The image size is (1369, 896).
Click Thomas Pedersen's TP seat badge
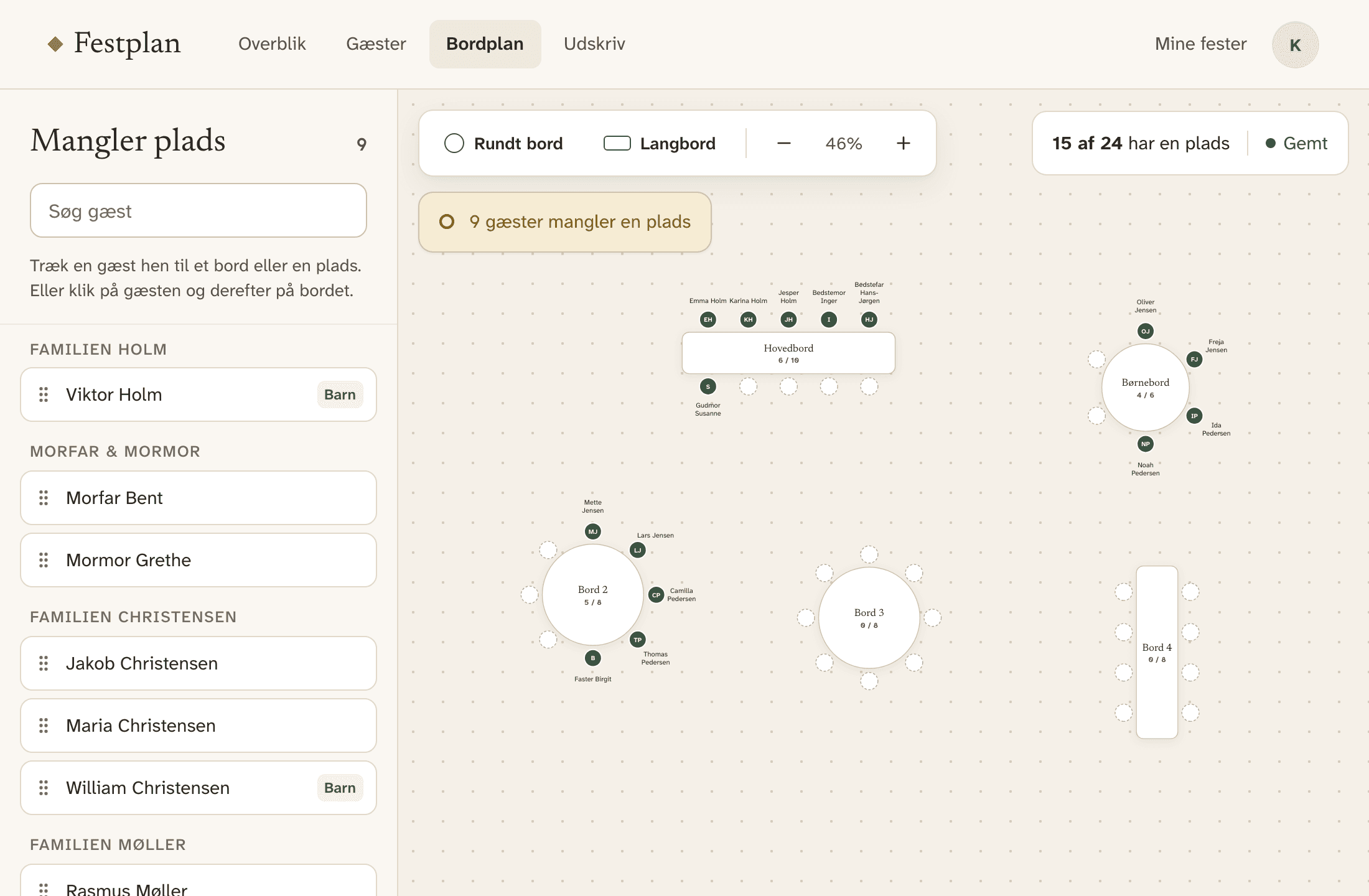pyautogui.click(x=637, y=640)
